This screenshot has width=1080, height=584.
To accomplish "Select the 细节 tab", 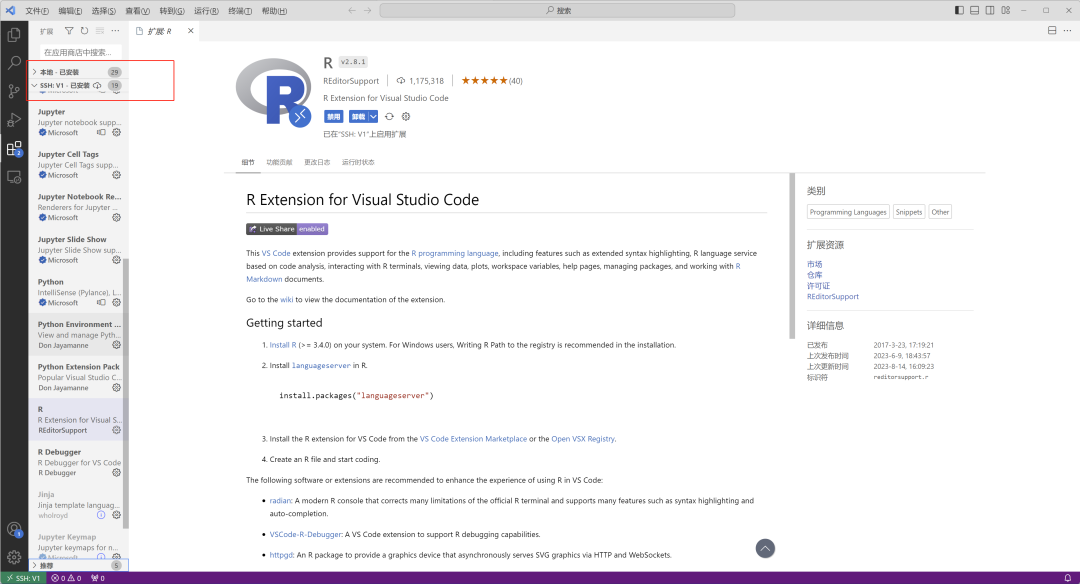I will pyautogui.click(x=248, y=163).
